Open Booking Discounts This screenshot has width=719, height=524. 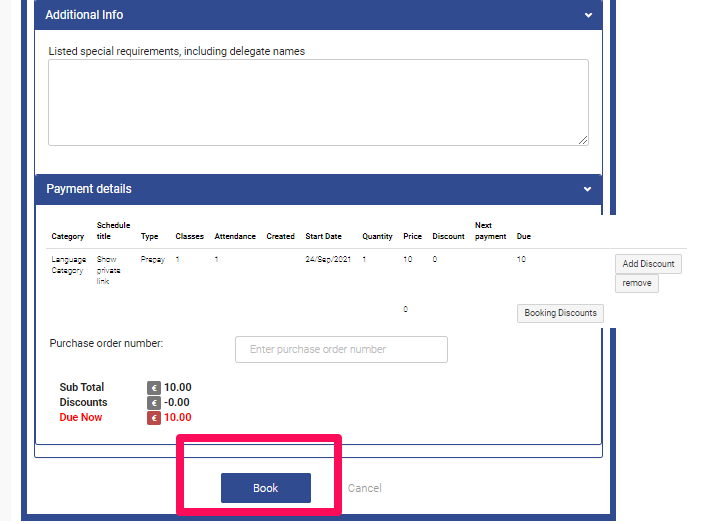pyautogui.click(x=560, y=313)
